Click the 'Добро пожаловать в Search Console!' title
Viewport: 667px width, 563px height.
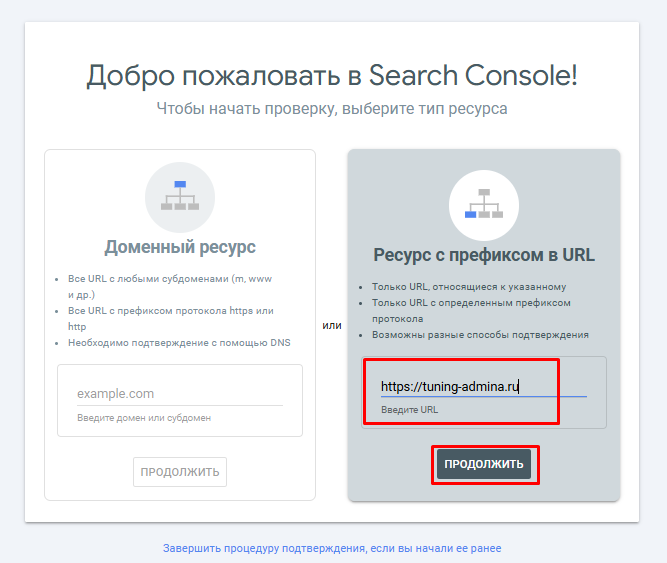click(x=332, y=76)
